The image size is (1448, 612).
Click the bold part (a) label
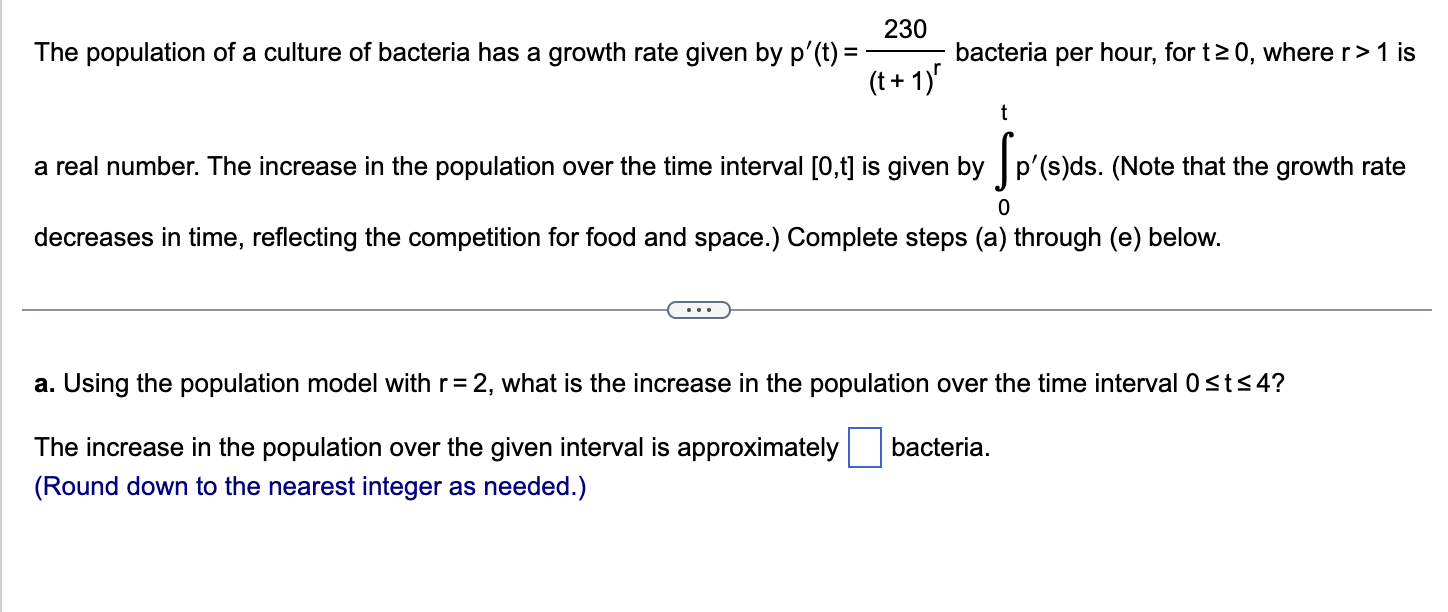42,383
